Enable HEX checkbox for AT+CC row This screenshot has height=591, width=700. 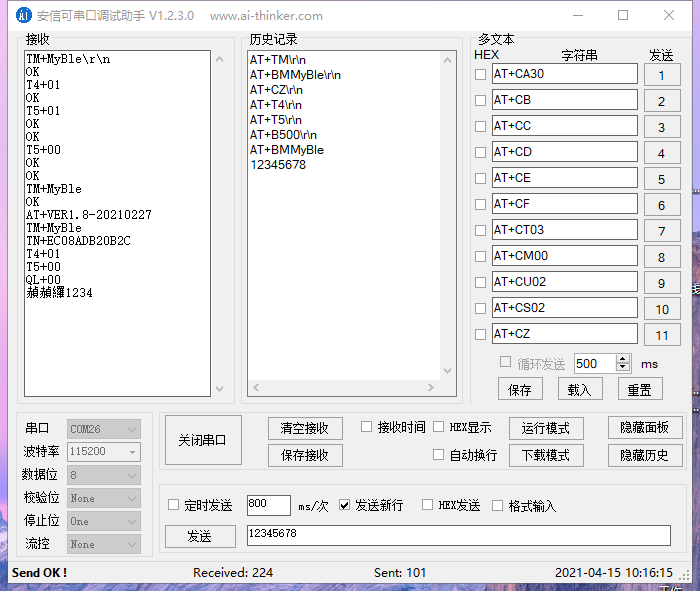[x=480, y=126]
